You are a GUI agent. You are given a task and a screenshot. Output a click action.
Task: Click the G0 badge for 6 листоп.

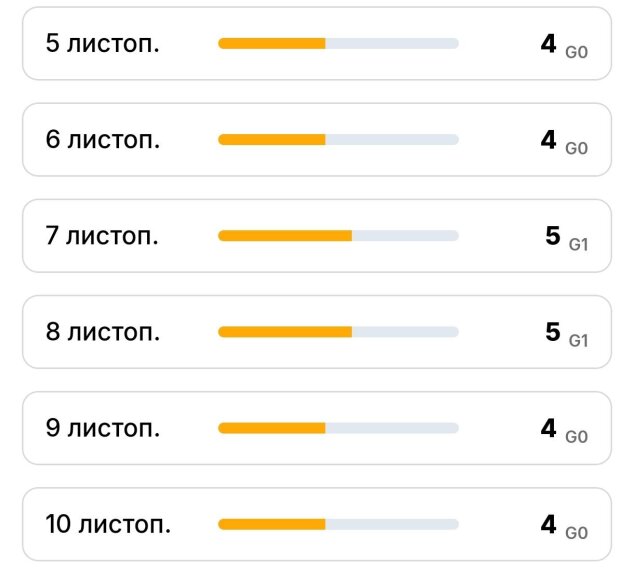coord(576,148)
